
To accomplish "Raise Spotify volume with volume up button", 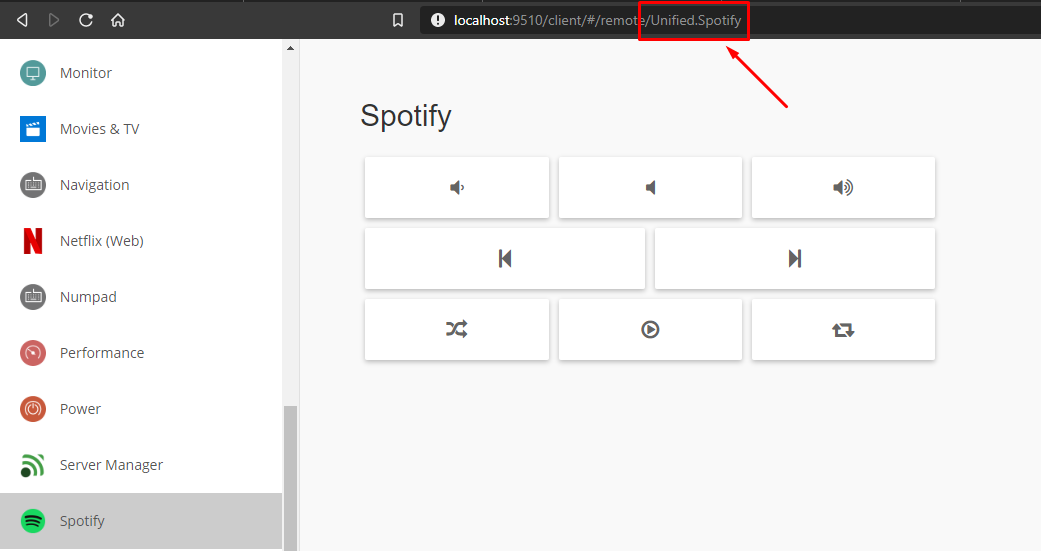I will click(x=843, y=187).
